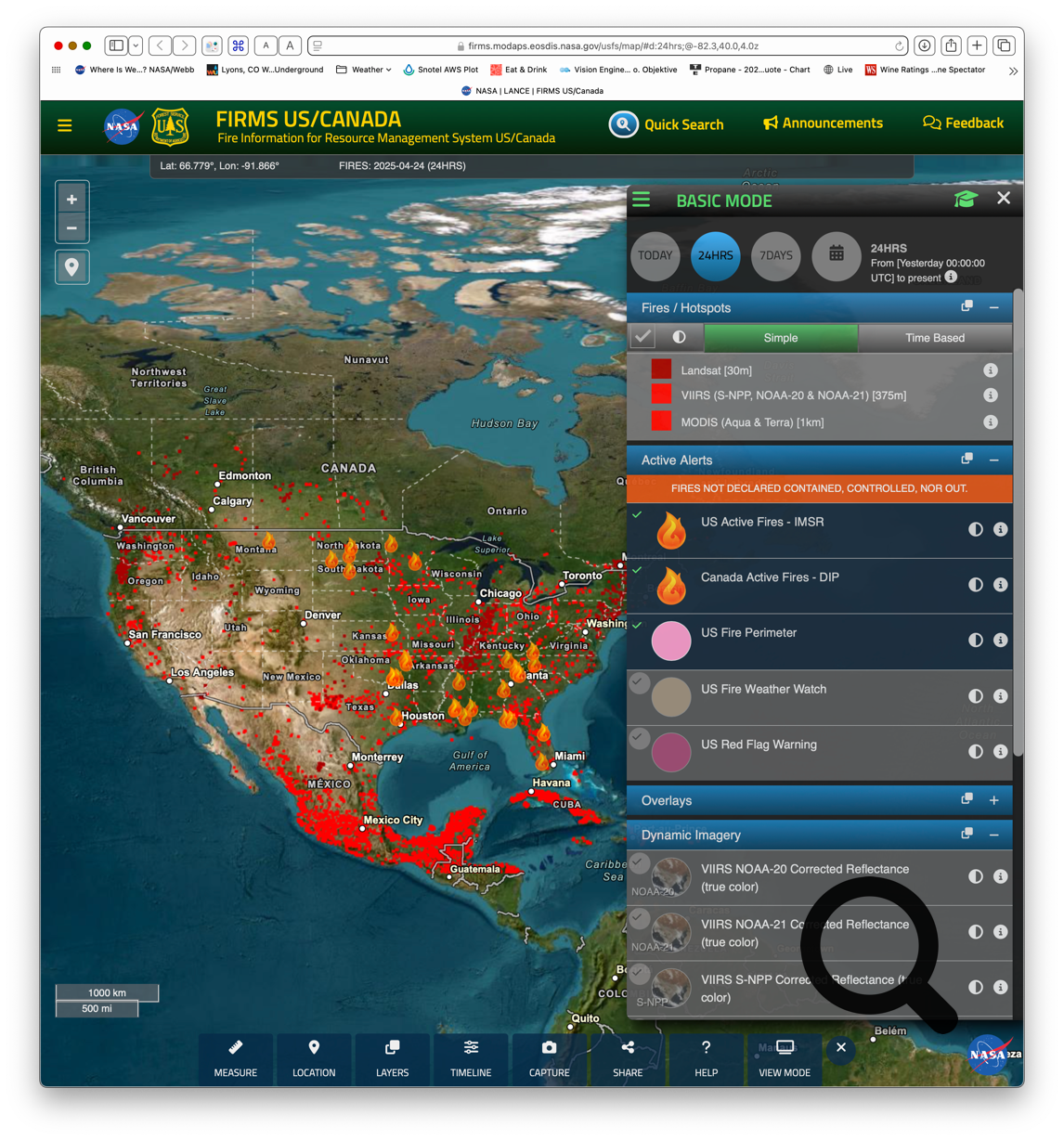Open Announcements

823,123
